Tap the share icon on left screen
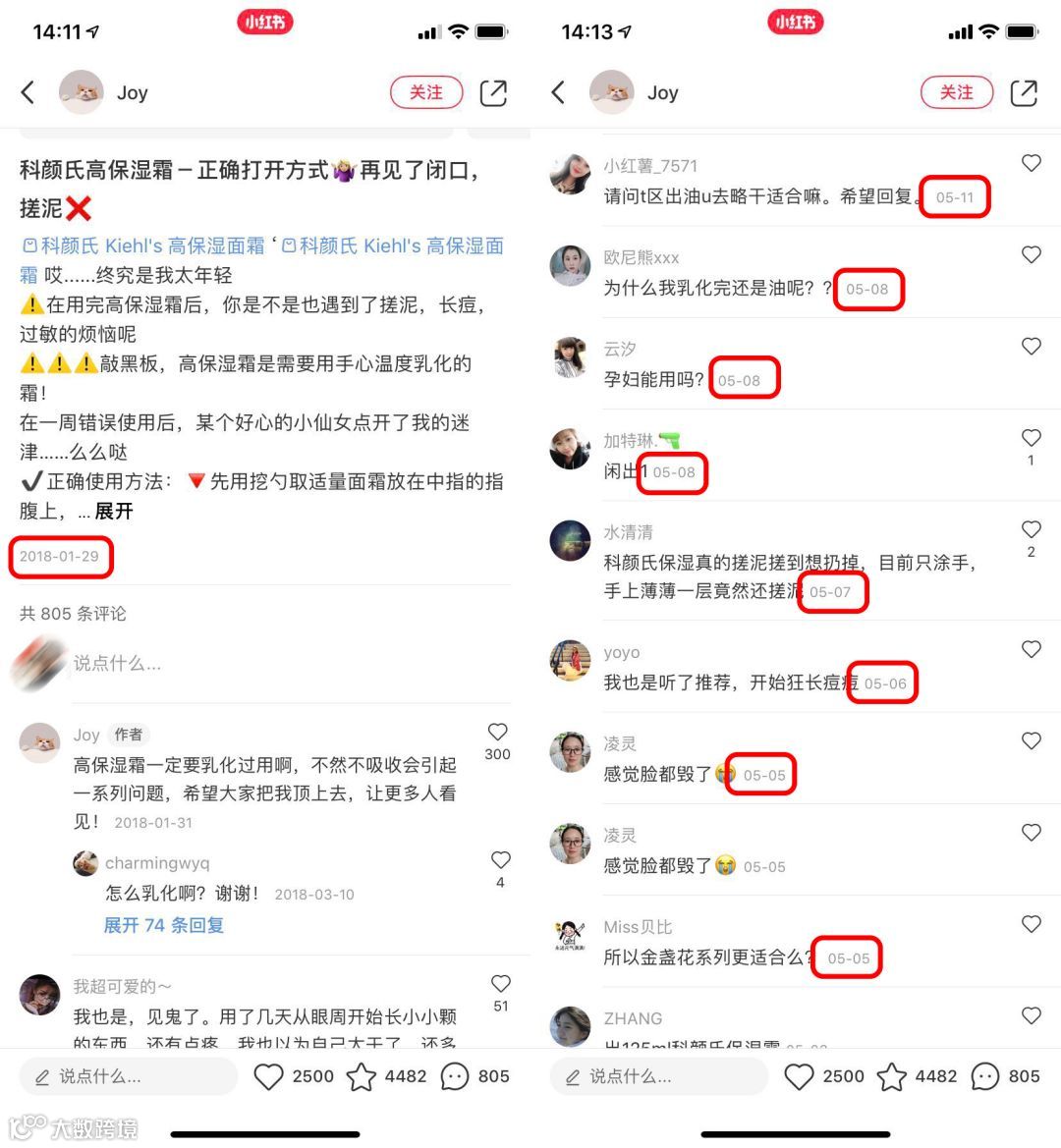The height and width of the screenshot is (1148, 1061). click(493, 93)
